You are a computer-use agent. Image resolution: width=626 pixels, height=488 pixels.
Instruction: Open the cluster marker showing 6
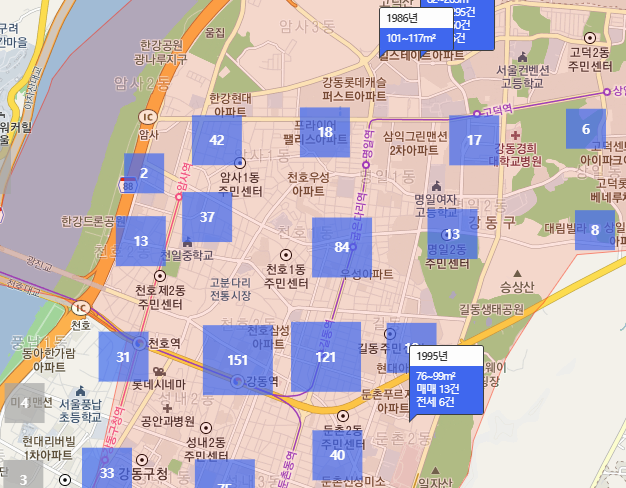586,129
